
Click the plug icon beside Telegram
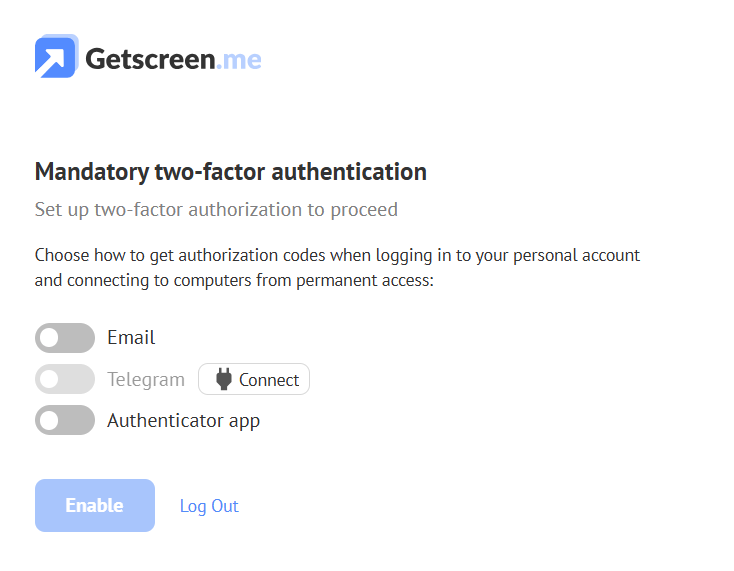224,379
